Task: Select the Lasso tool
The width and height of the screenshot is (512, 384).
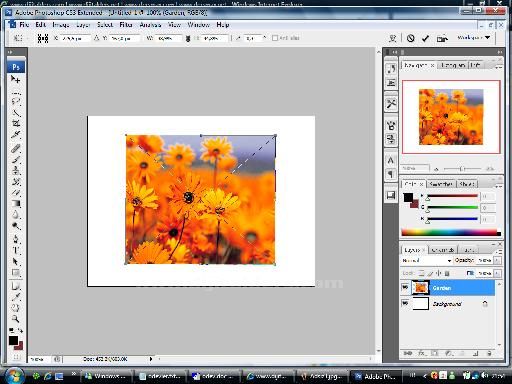Action: tap(16, 101)
